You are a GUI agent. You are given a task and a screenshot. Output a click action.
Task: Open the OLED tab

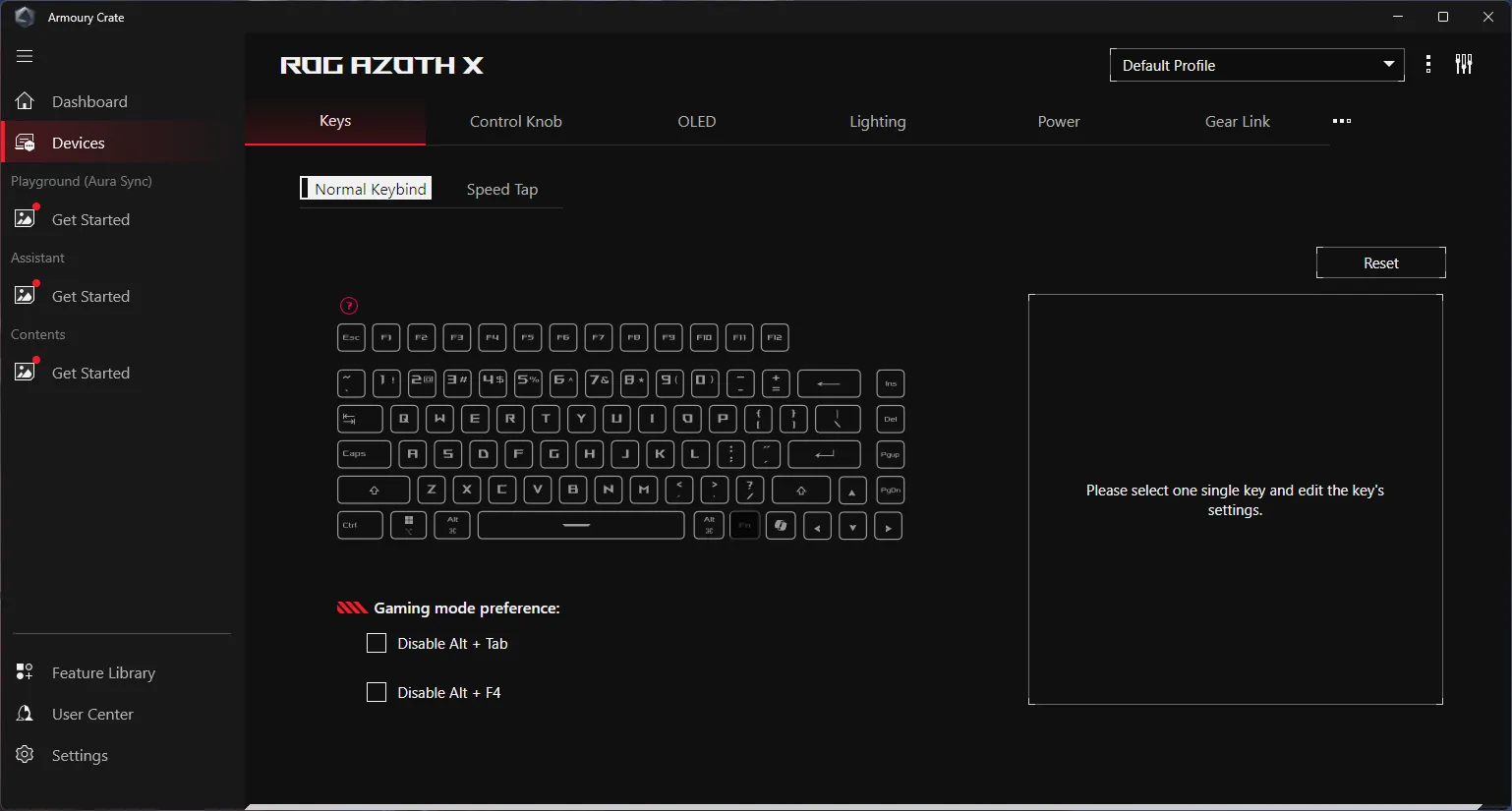point(697,121)
